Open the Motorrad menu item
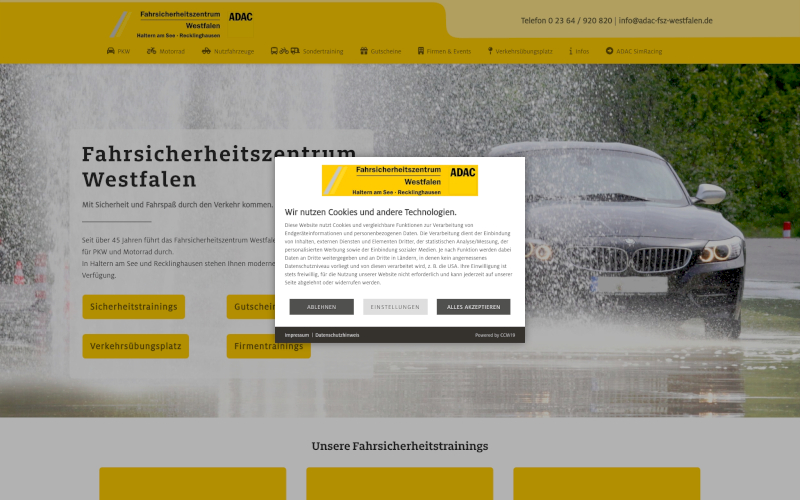800x500 pixels. [x=172, y=51]
